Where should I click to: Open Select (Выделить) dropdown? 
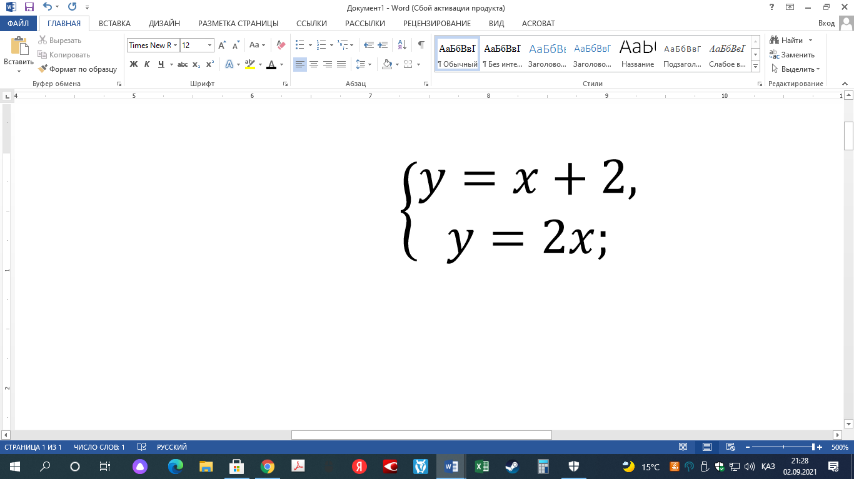[795, 69]
